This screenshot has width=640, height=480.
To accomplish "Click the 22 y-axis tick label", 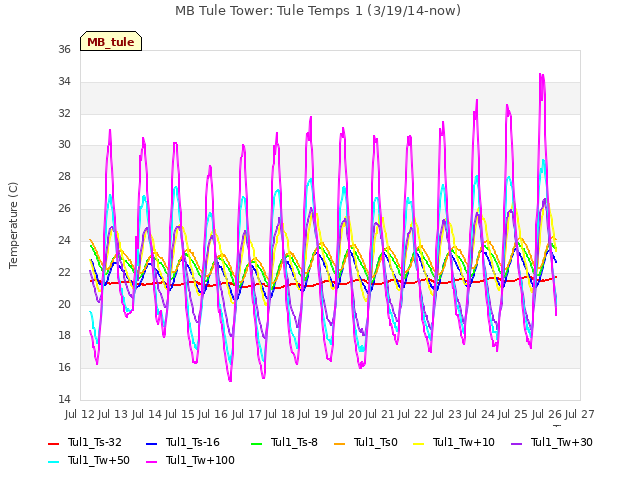I will [64, 272].
